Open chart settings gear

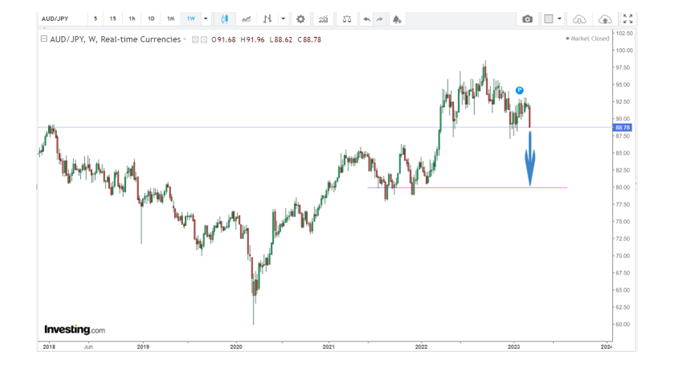tap(301, 19)
